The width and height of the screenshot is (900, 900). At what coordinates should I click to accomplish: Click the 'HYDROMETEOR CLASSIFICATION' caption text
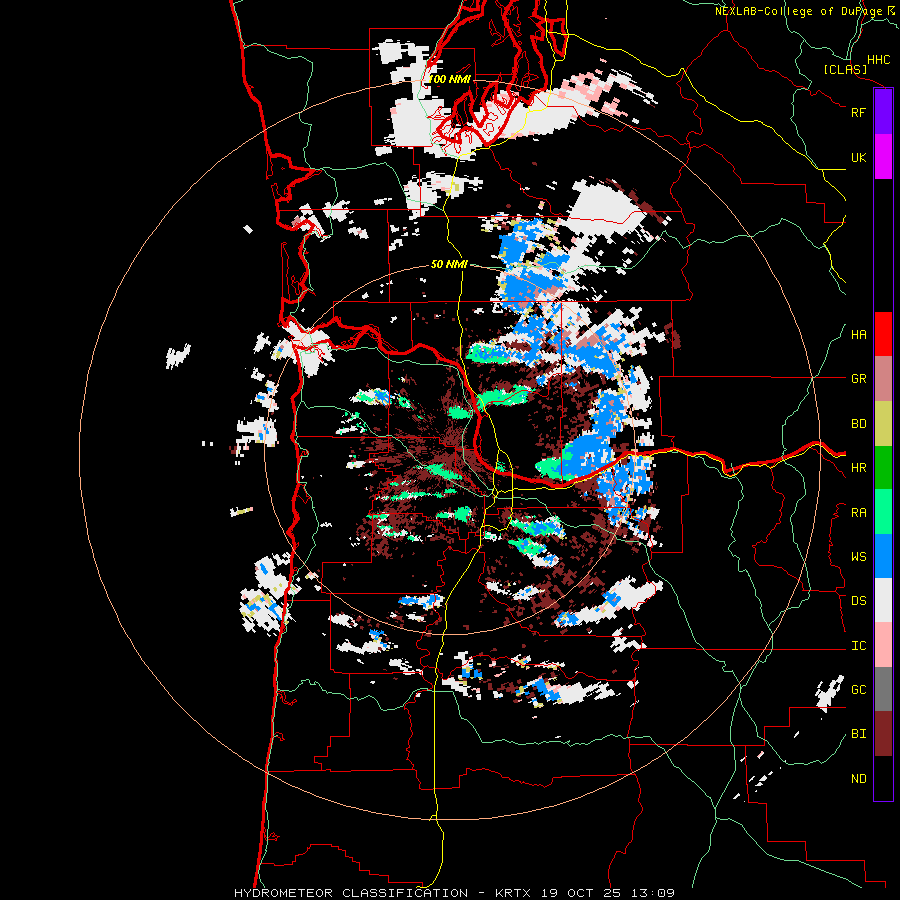click(x=351, y=893)
